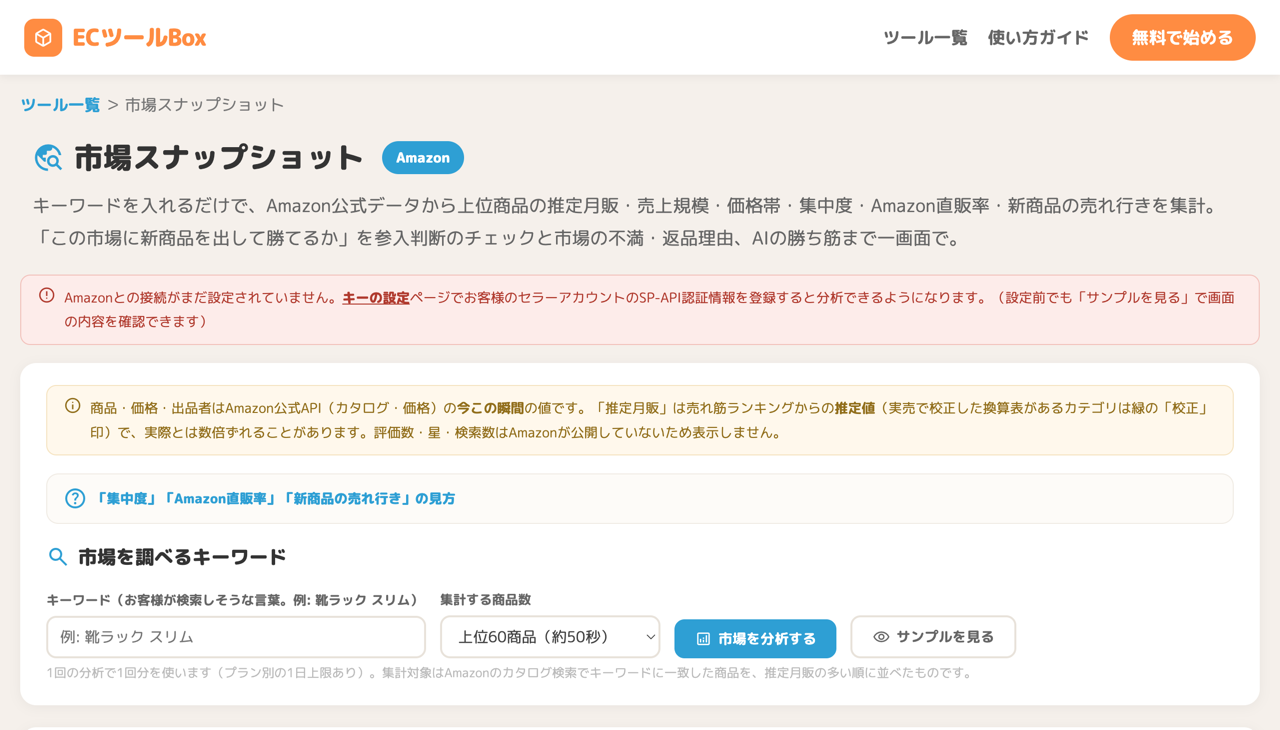Follow the キーの設定 link

[x=376, y=297]
